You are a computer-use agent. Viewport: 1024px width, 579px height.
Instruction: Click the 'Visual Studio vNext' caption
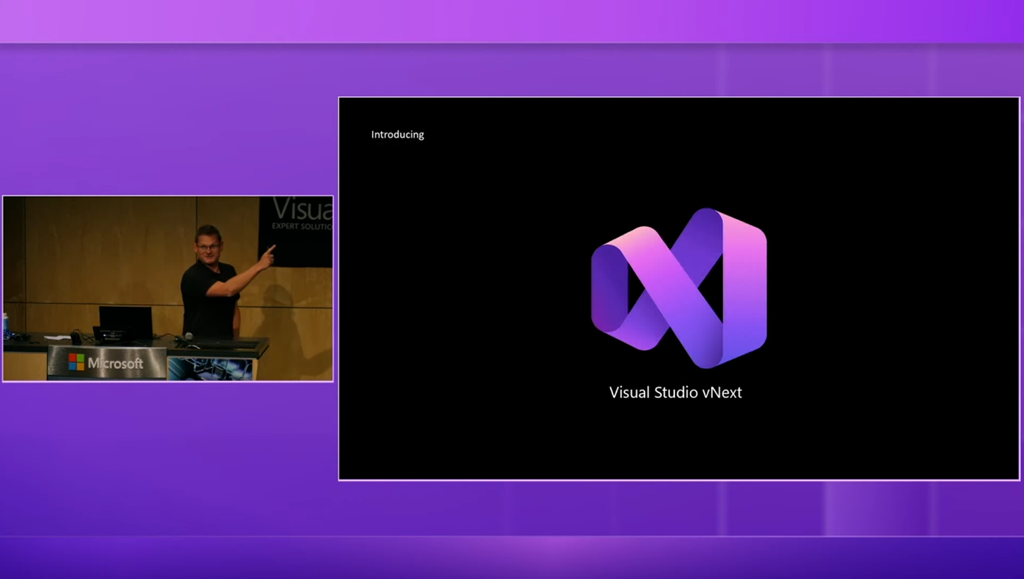click(x=675, y=392)
